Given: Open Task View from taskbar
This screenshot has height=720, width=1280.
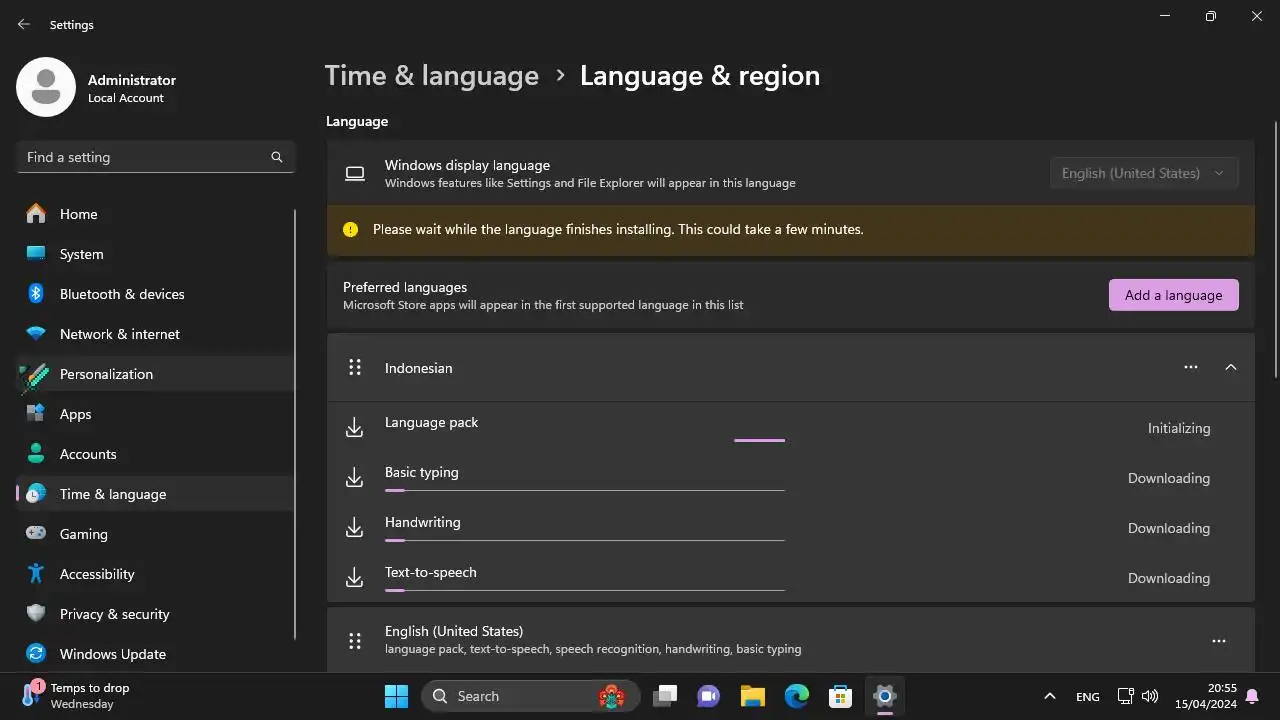Looking at the screenshot, I should coord(666,696).
